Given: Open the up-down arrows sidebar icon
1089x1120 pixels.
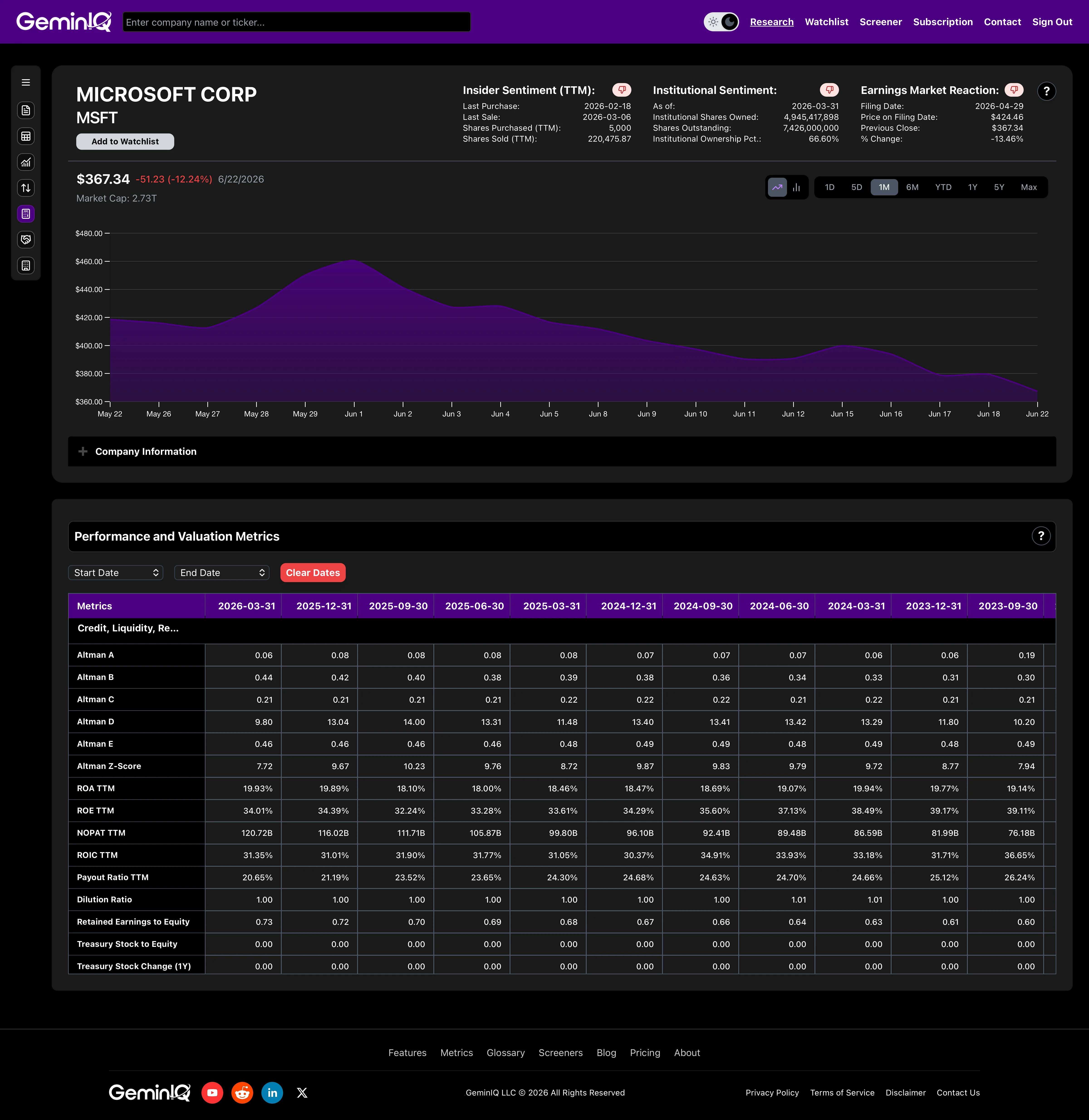Looking at the screenshot, I should [26, 188].
